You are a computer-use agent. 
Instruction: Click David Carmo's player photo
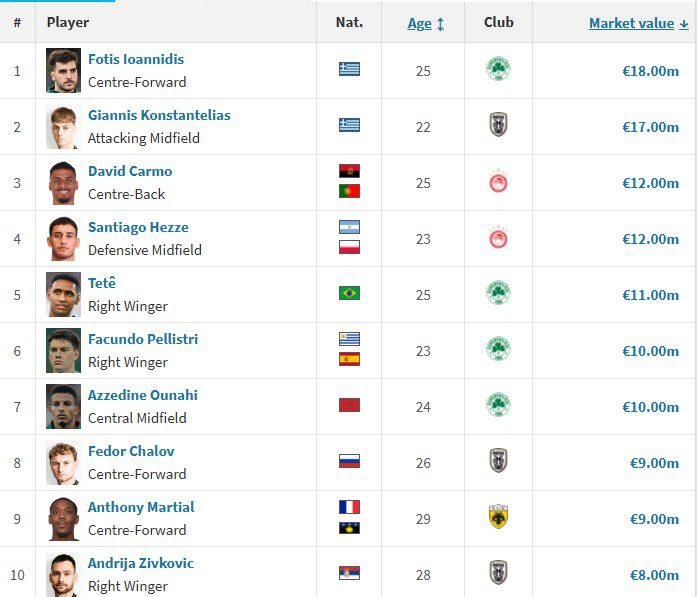click(x=63, y=182)
